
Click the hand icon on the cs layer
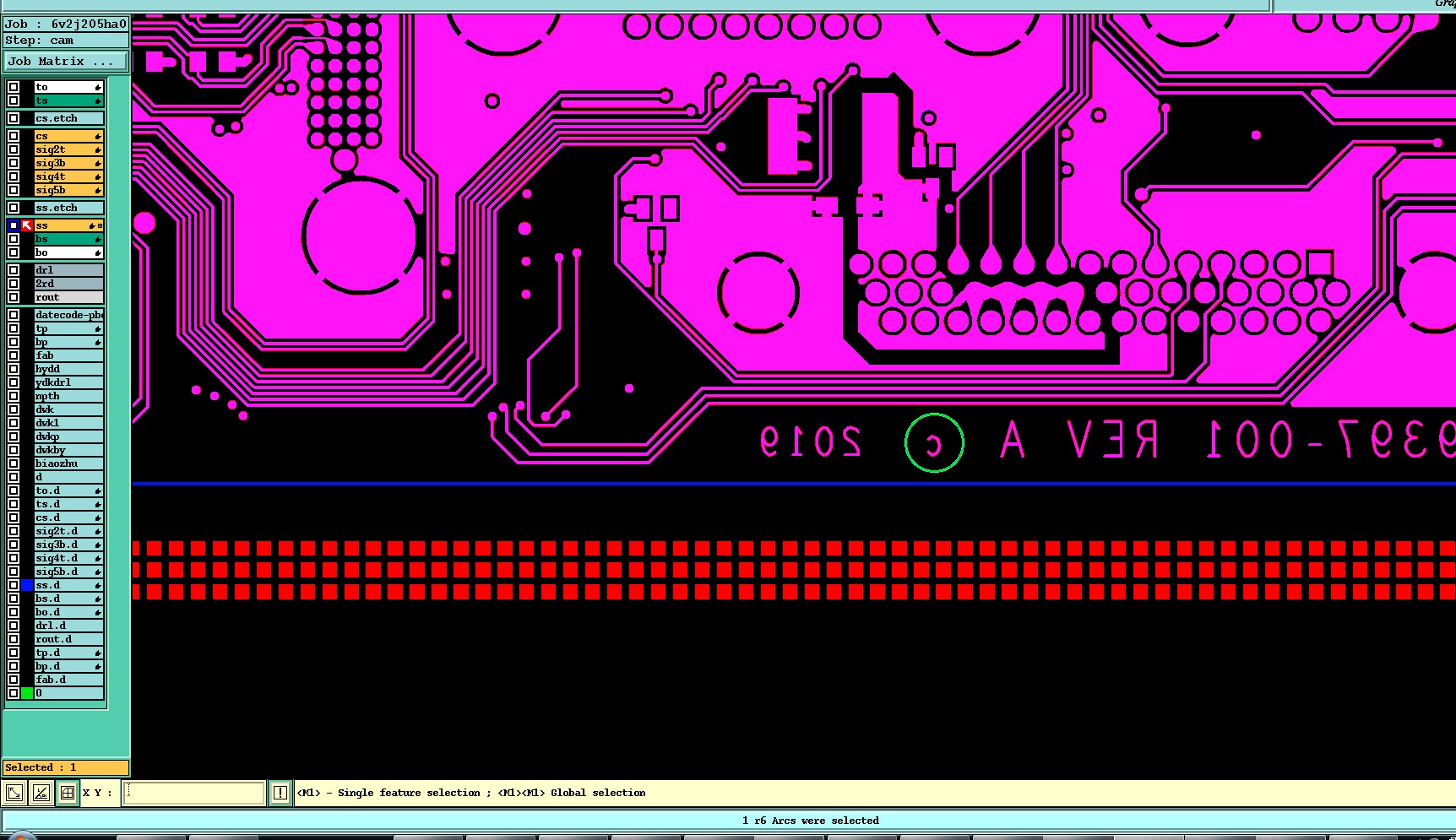(x=98, y=137)
